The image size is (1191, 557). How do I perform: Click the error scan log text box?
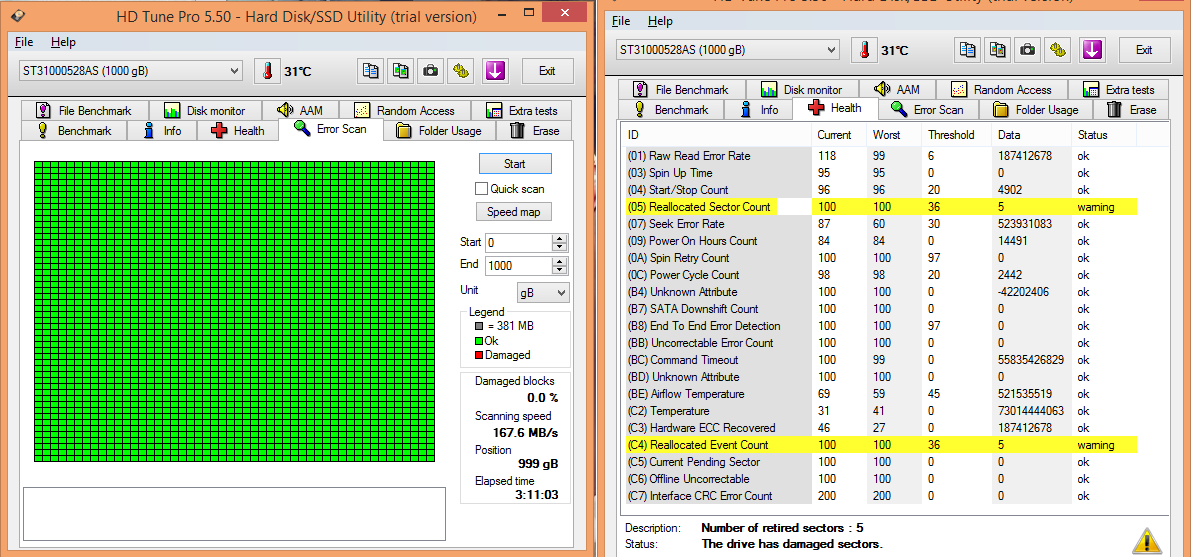[x=234, y=513]
